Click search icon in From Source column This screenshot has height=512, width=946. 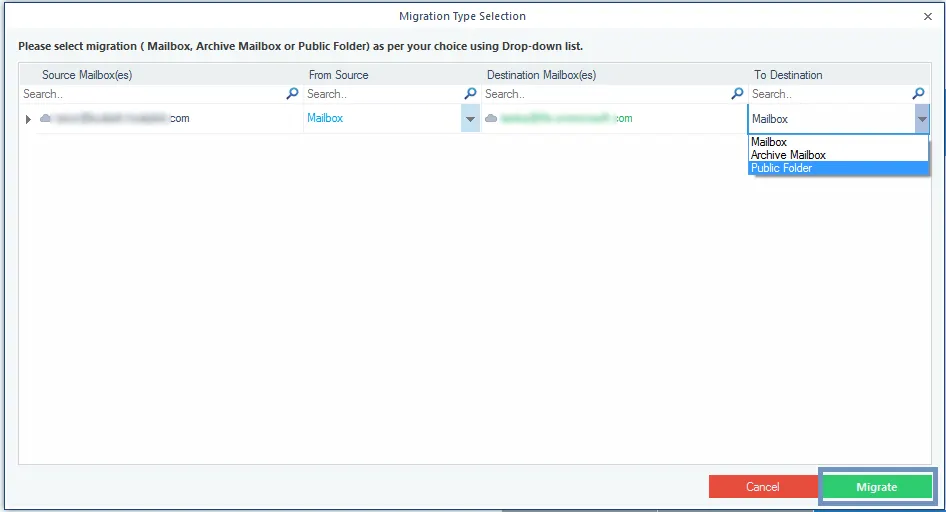[470, 93]
